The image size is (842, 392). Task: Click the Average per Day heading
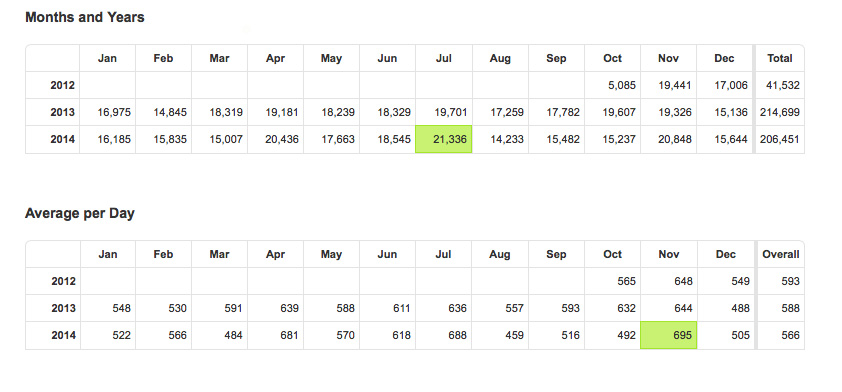pyautogui.click(x=79, y=213)
